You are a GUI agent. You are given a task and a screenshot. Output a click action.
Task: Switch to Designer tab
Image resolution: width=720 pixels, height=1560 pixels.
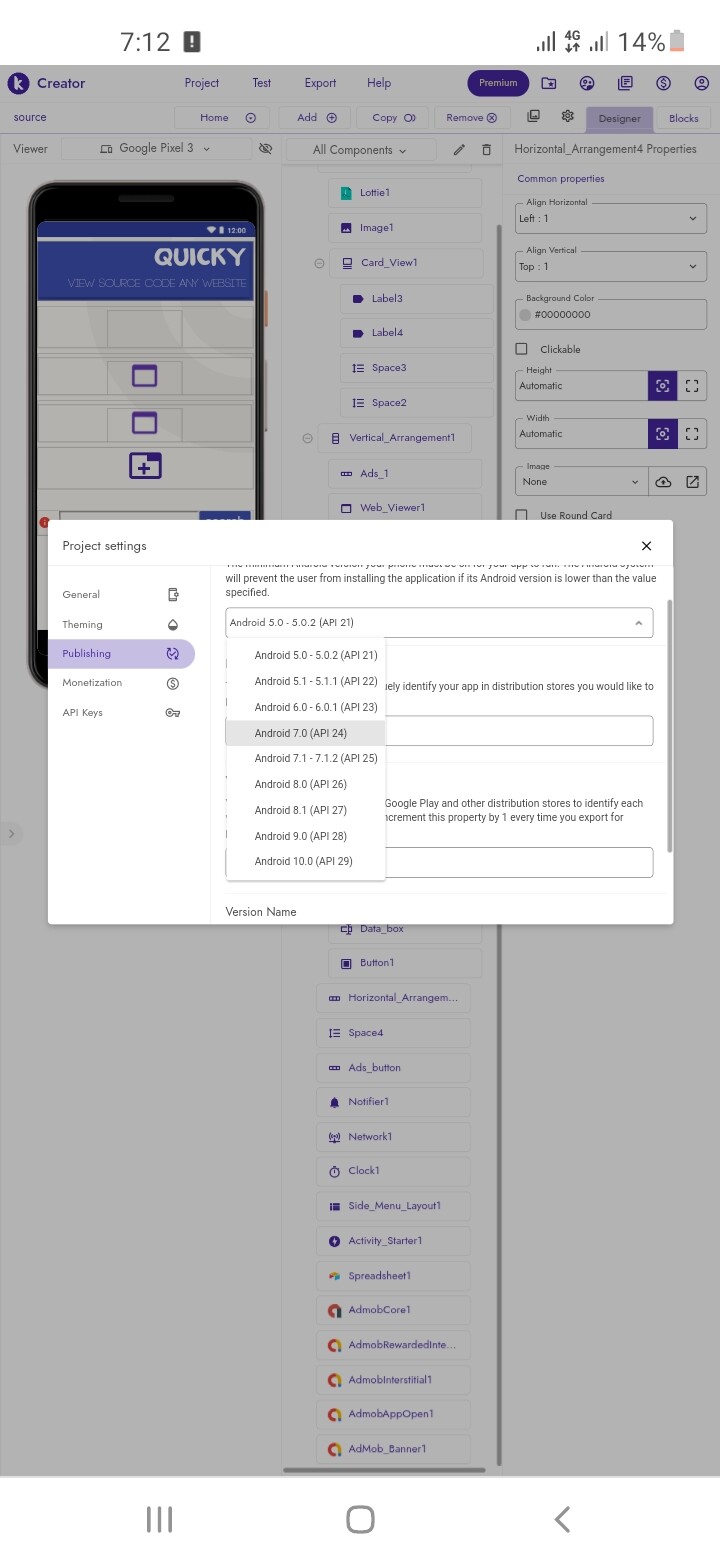619,118
